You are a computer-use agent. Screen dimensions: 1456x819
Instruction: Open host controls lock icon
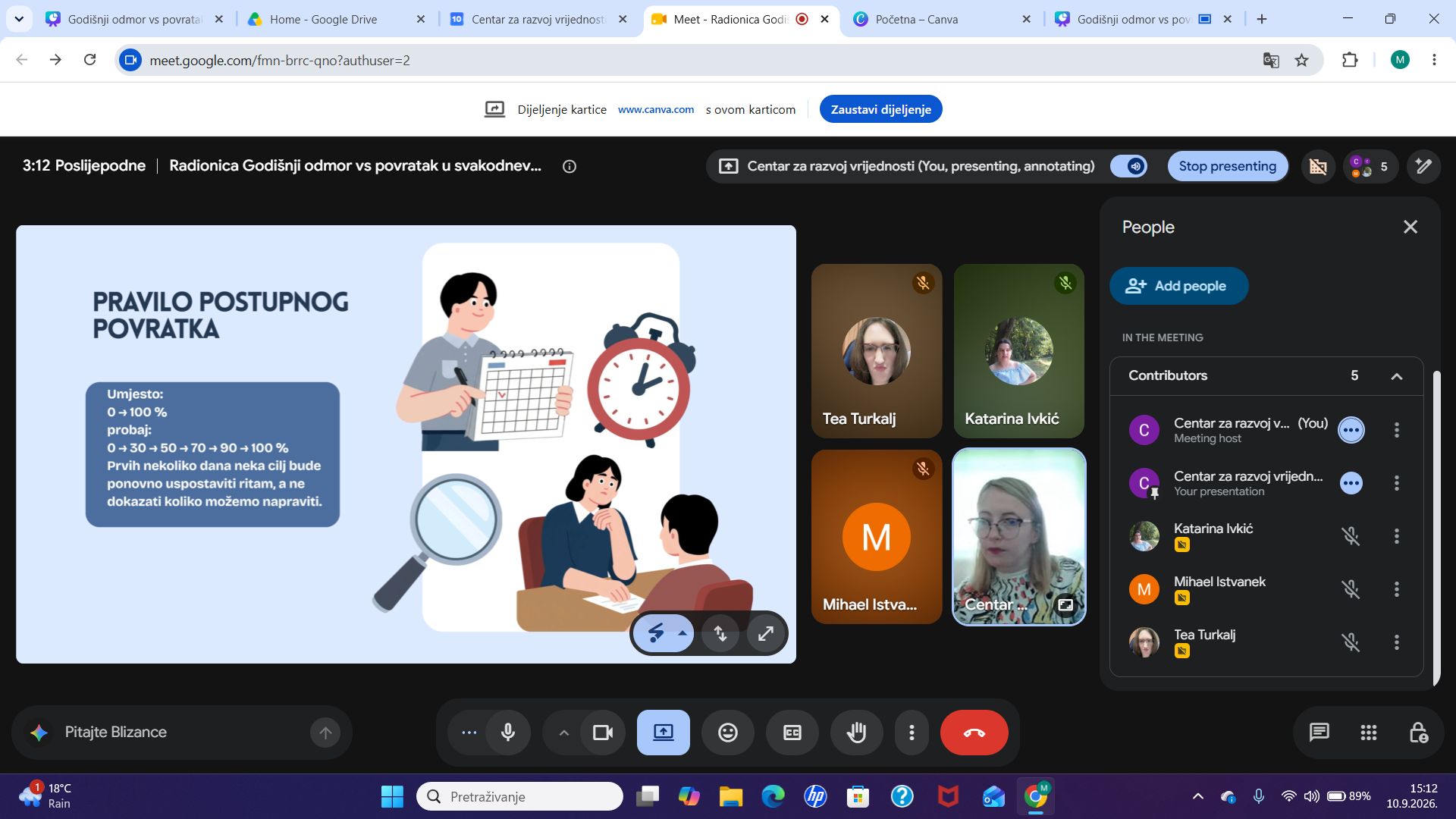(1418, 733)
